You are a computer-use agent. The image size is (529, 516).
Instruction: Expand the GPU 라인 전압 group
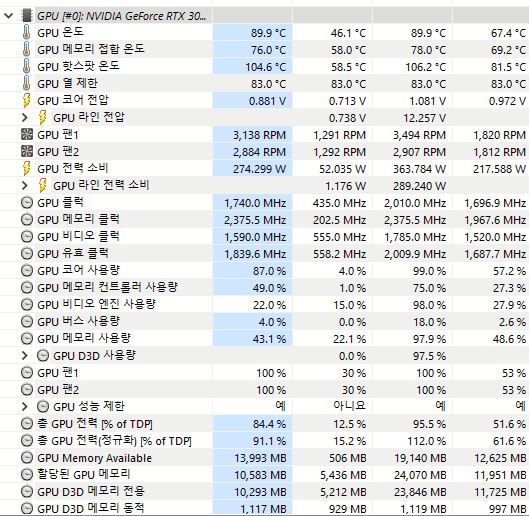(24, 117)
